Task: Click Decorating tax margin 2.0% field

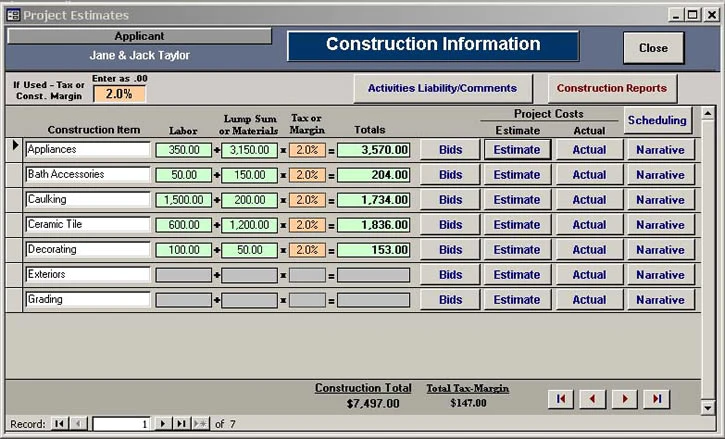Action: coord(307,250)
